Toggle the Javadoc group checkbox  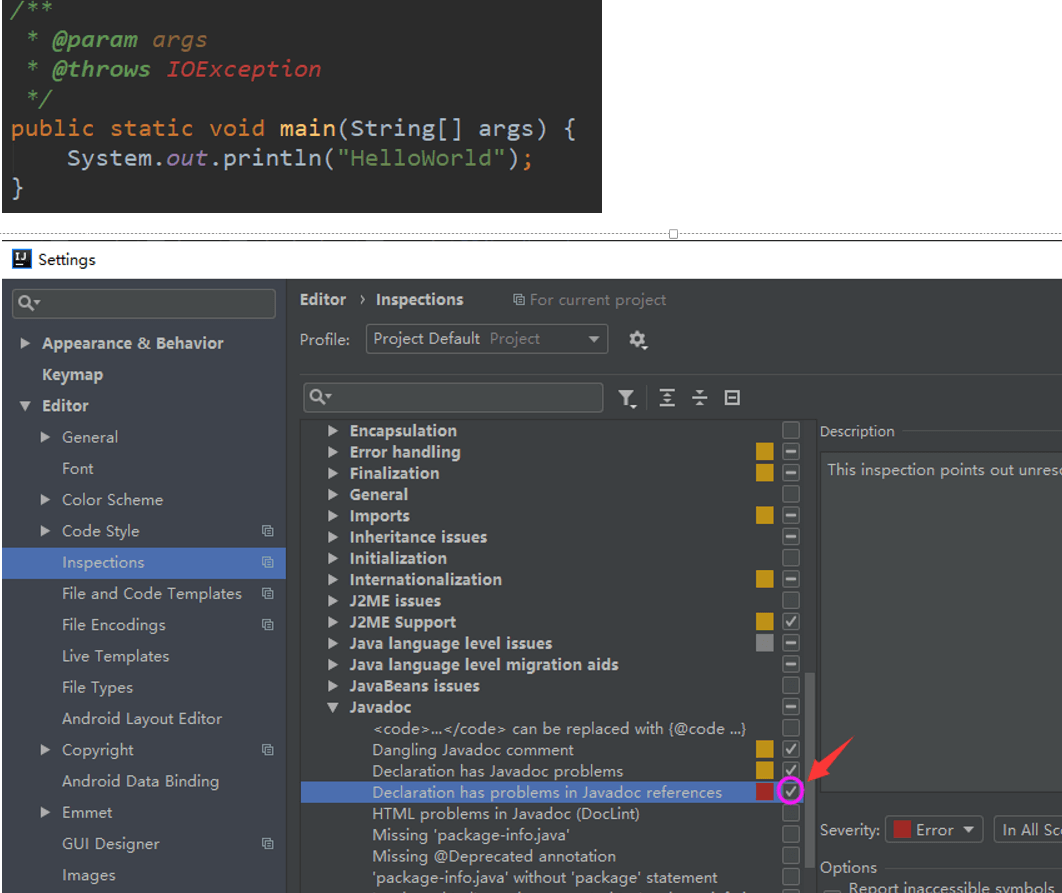(790, 707)
